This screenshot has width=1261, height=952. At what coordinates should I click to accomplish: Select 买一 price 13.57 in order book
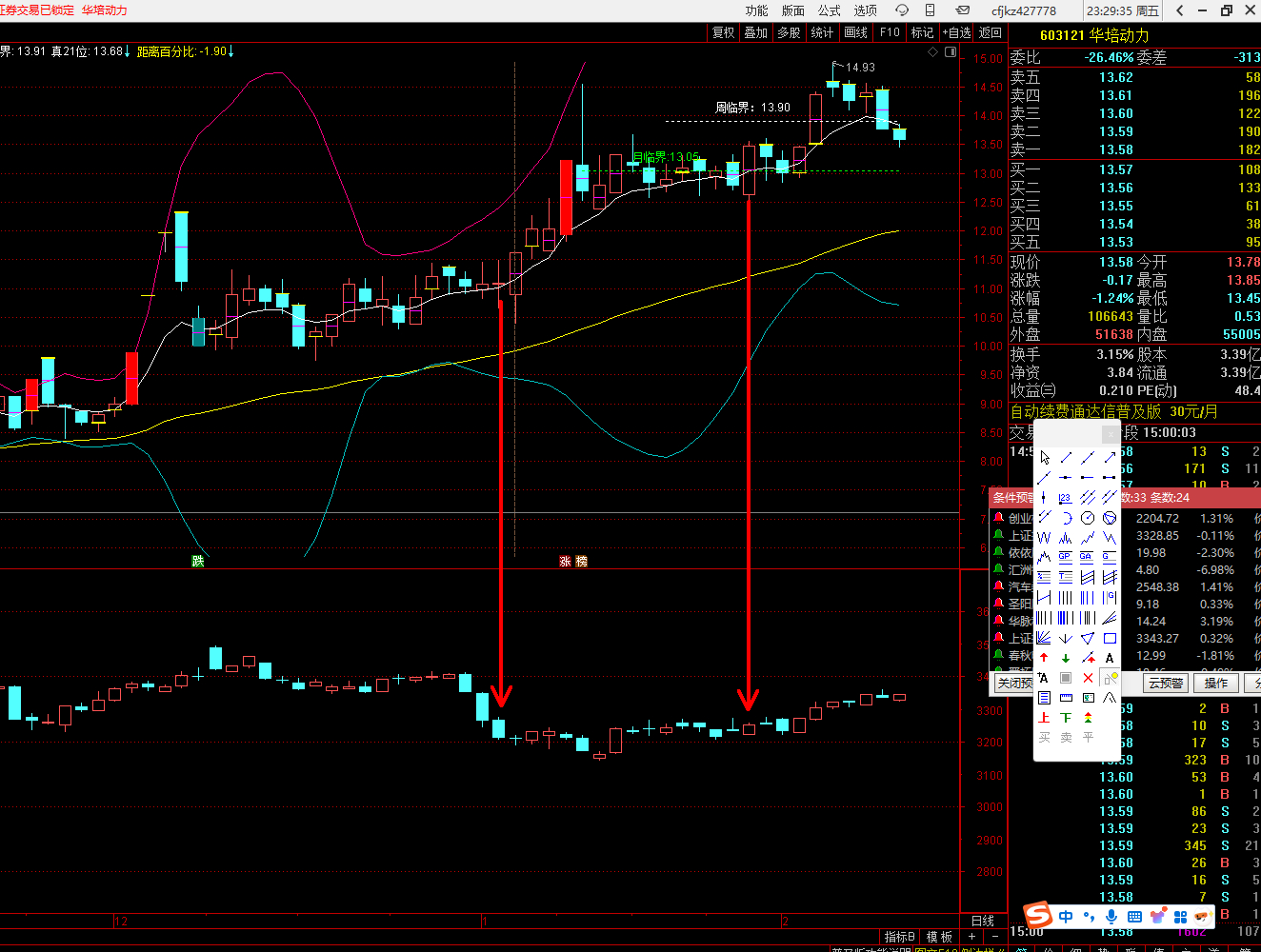click(x=1115, y=169)
